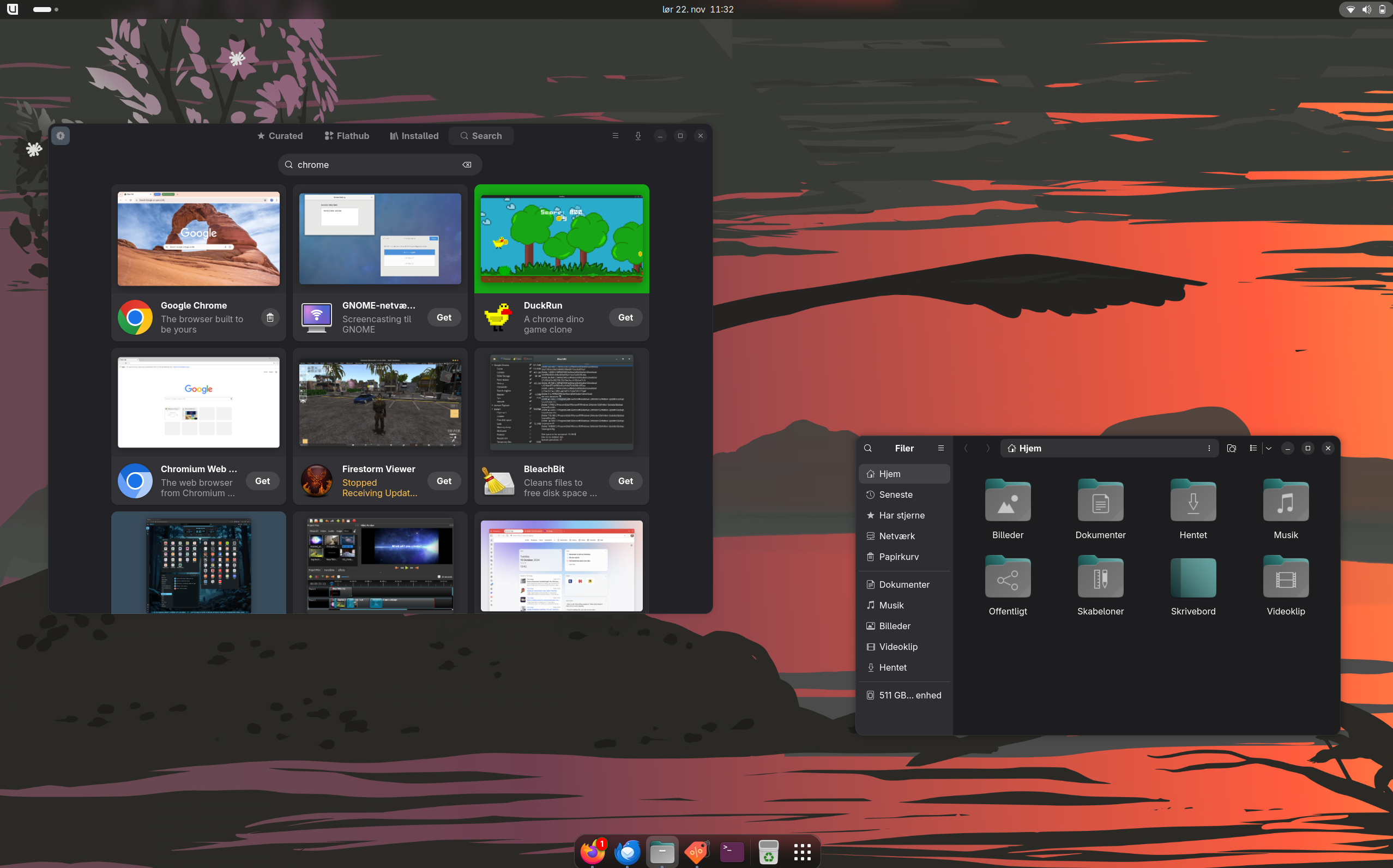Uninstall Google Chrome using trash icon
Image resolution: width=1393 pixels, height=868 pixels.
(270, 317)
